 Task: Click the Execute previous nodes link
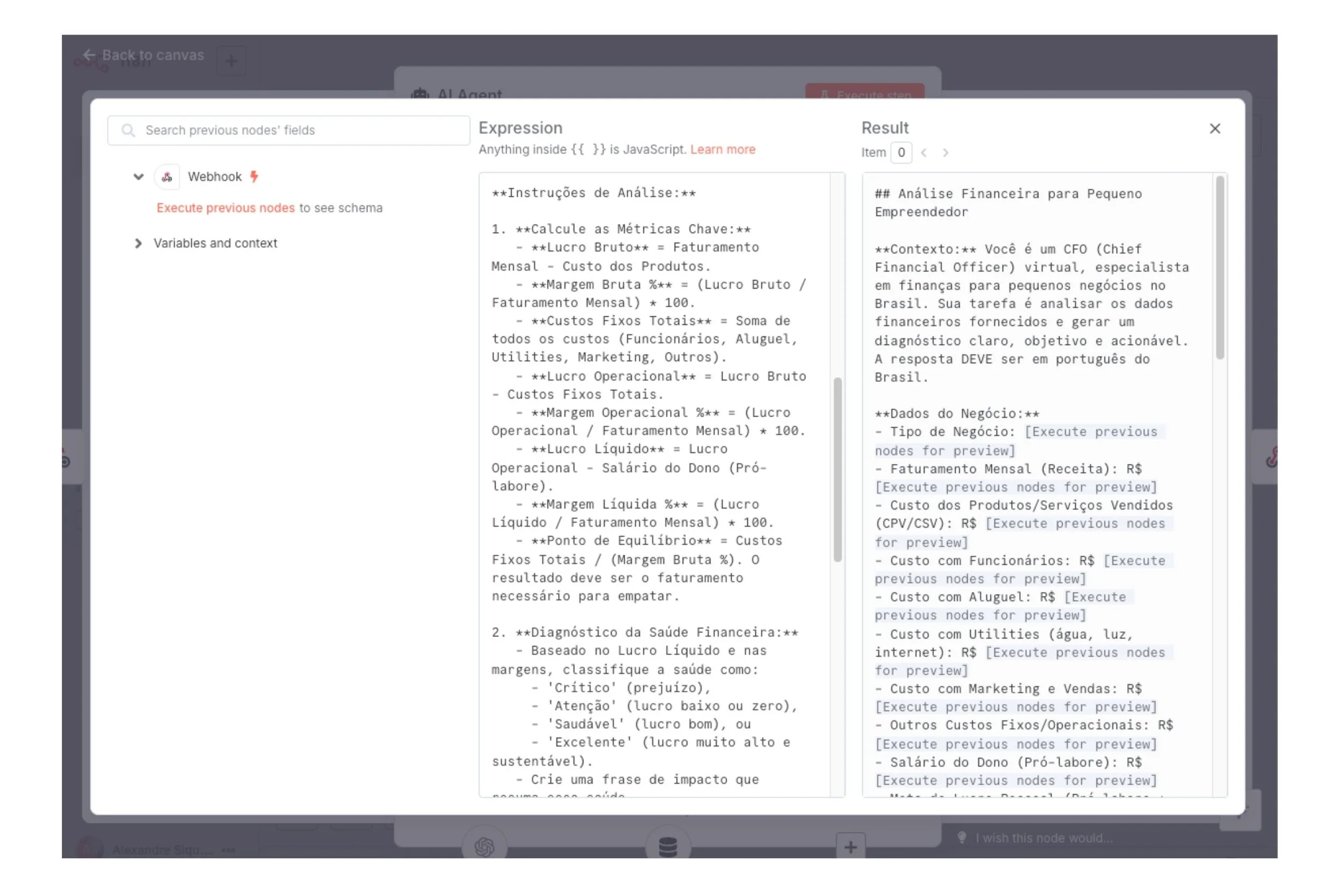[x=226, y=208]
